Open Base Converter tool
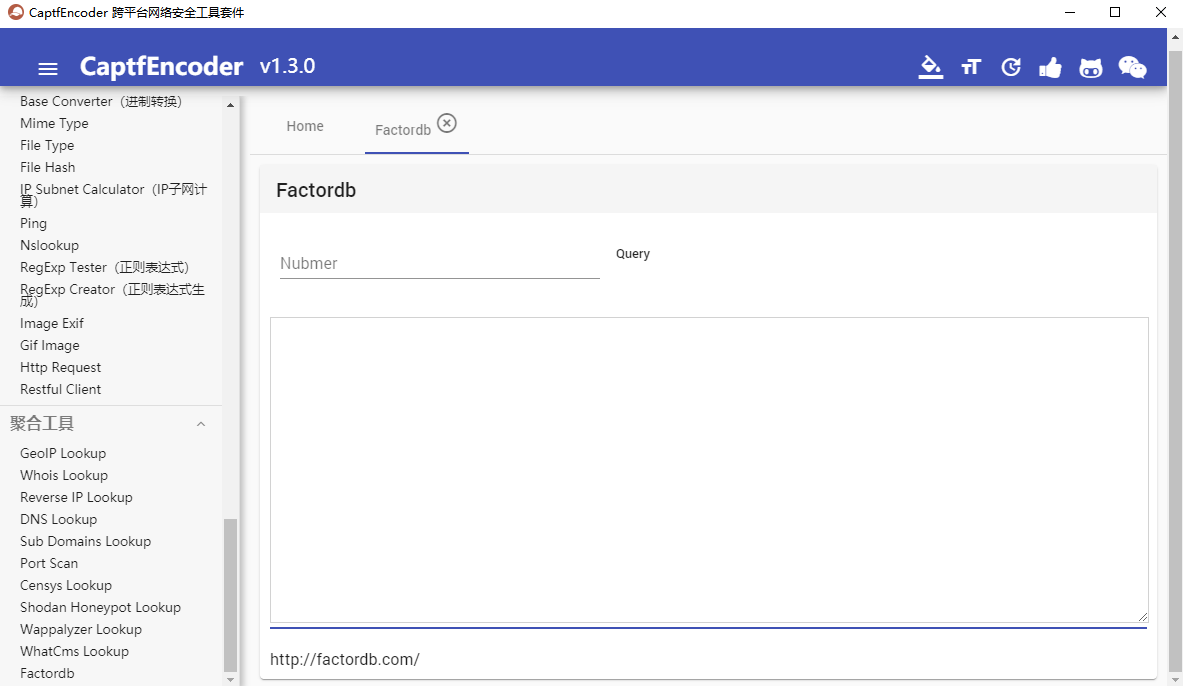This screenshot has width=1183, height=686. click(x=101, y=101)
